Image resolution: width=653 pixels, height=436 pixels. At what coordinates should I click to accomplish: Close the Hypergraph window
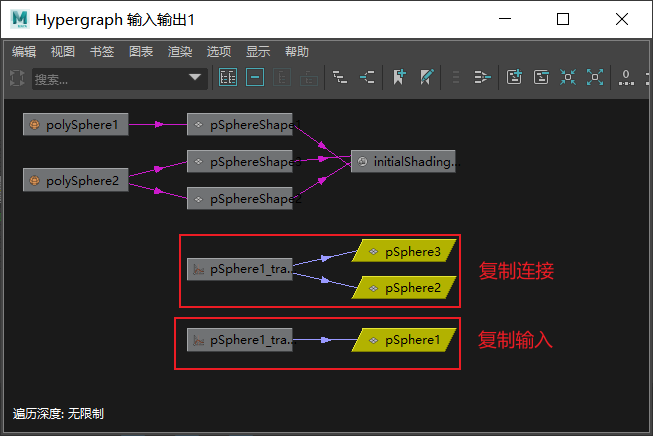[622, 19]
